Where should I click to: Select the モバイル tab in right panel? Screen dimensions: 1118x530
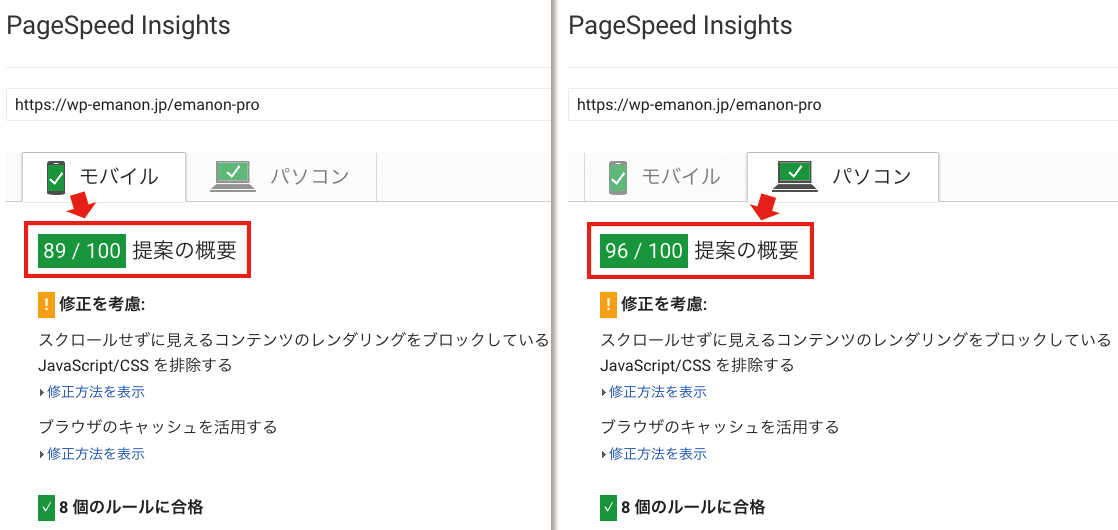coord(665,177)
